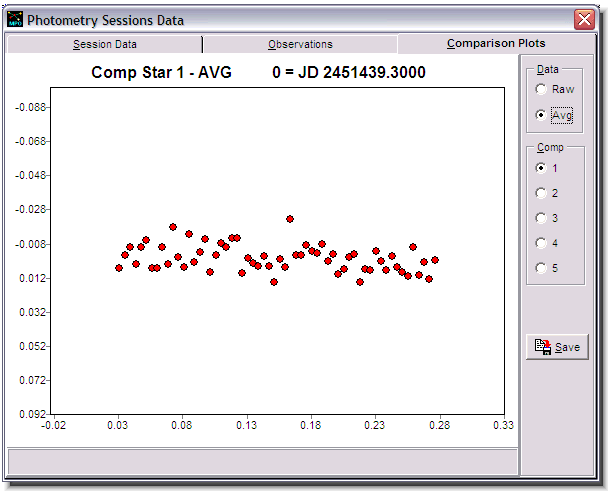Click the y-axis label 0.012

33,278
